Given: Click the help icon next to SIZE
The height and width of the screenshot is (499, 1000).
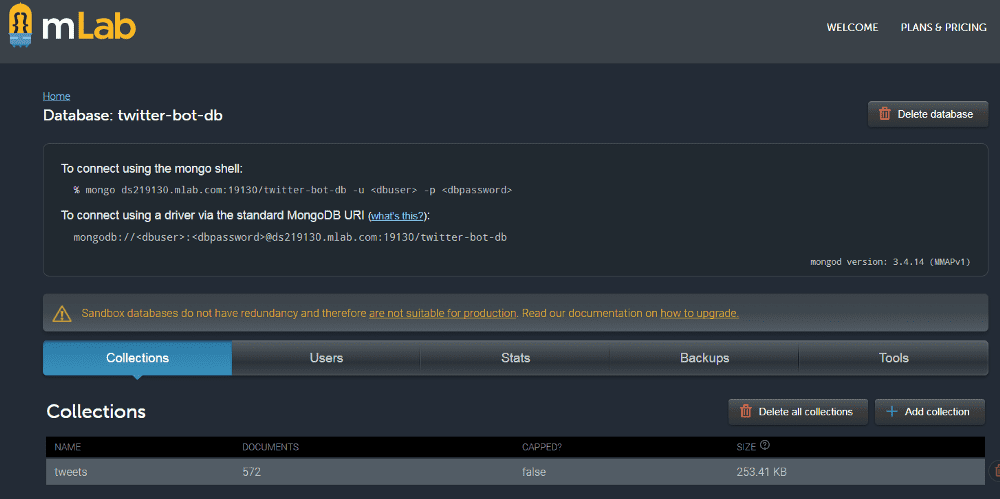Looking at the screenshot, I should click(765, 445).
